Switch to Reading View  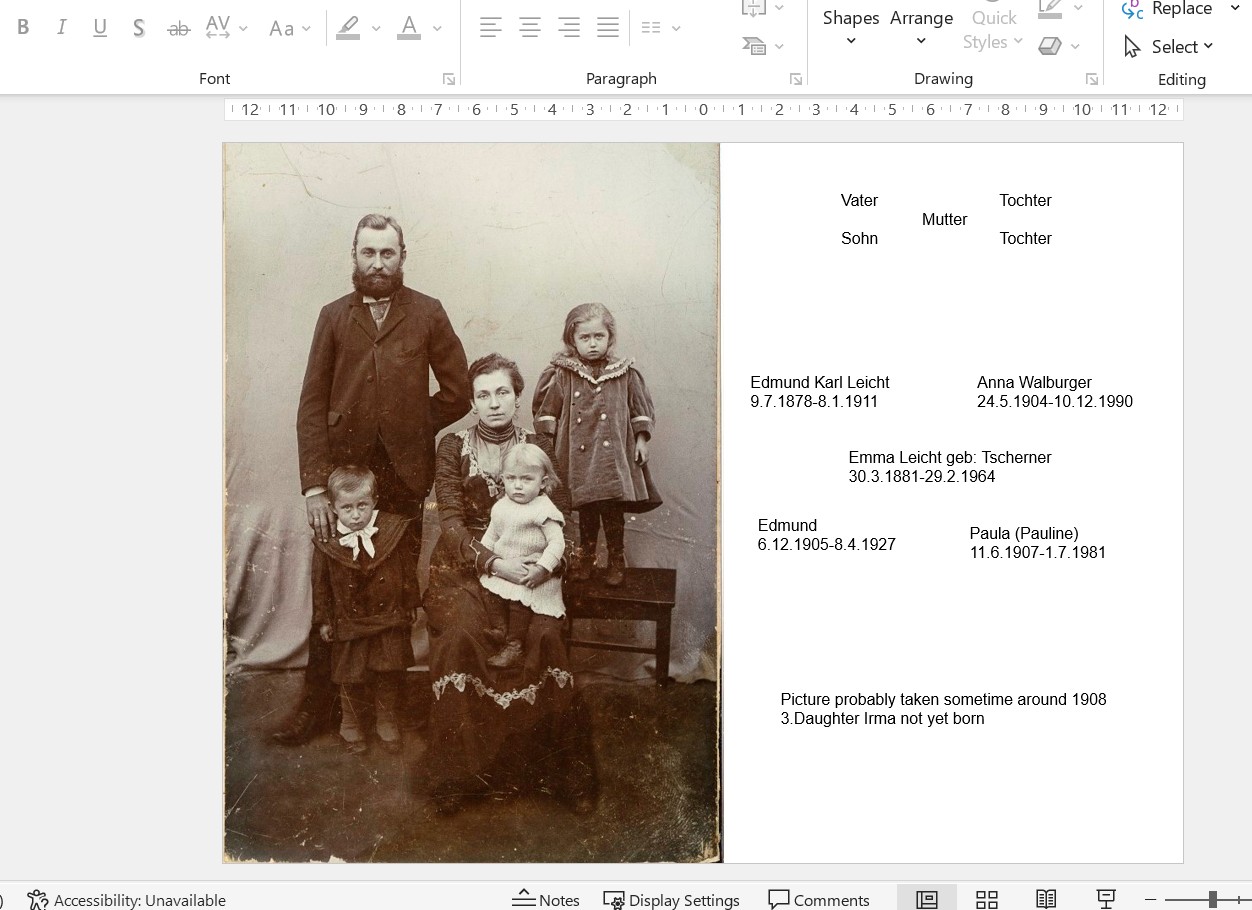coord(1046,899)
